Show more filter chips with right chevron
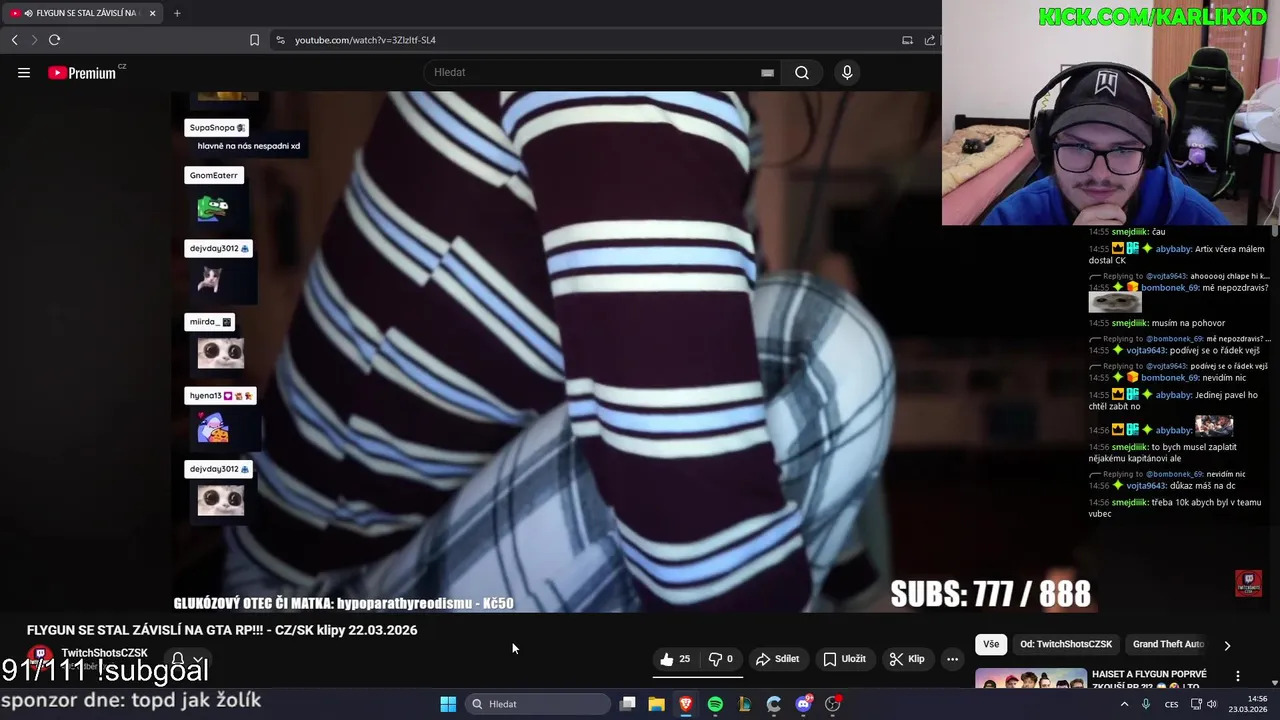Image resolution: width=1280 pixels, height=720 pixels. point(1227,645)
